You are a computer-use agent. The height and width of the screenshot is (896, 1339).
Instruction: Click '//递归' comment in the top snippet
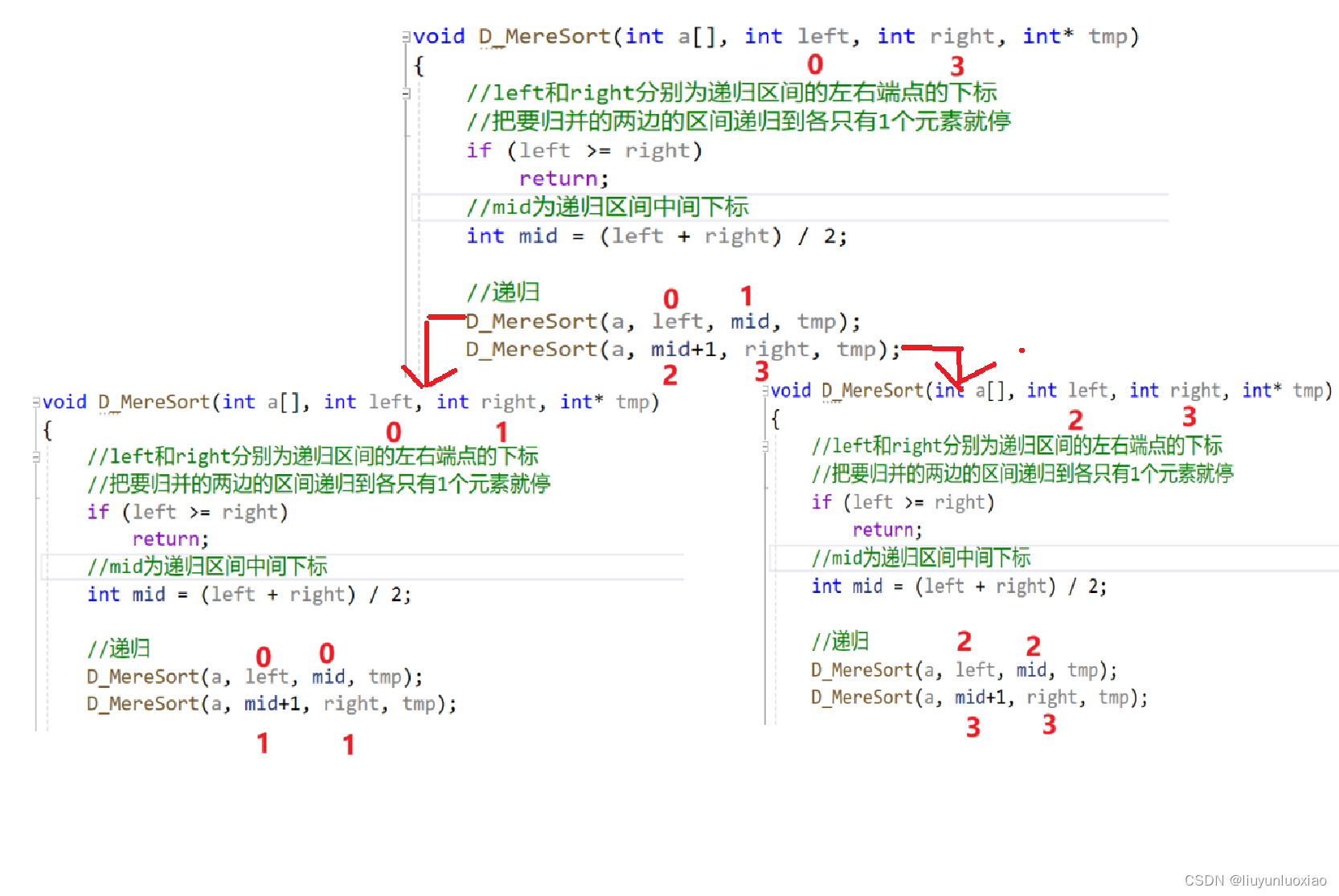pos(503,293)
